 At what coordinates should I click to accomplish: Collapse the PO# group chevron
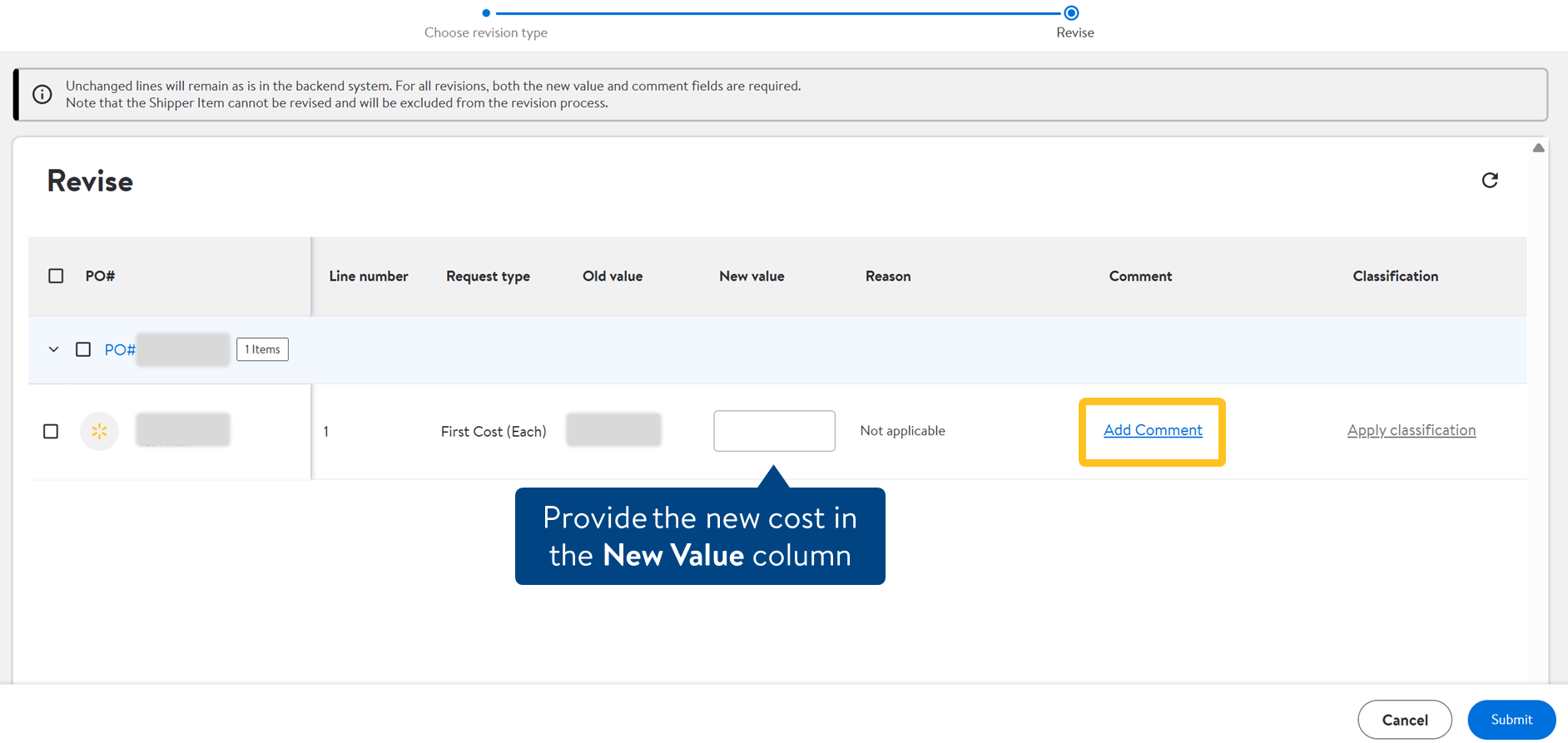[53, 349]
